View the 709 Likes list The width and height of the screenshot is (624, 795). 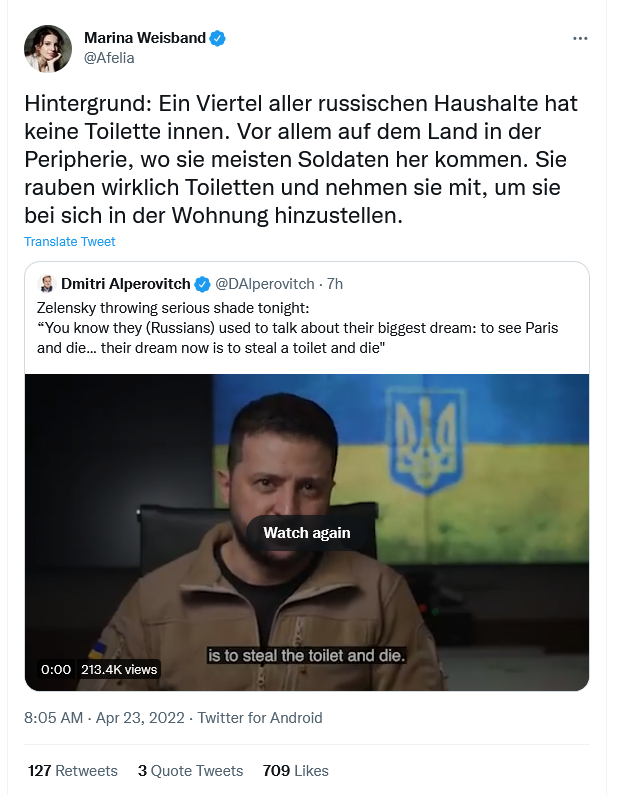tap(296, 771)
